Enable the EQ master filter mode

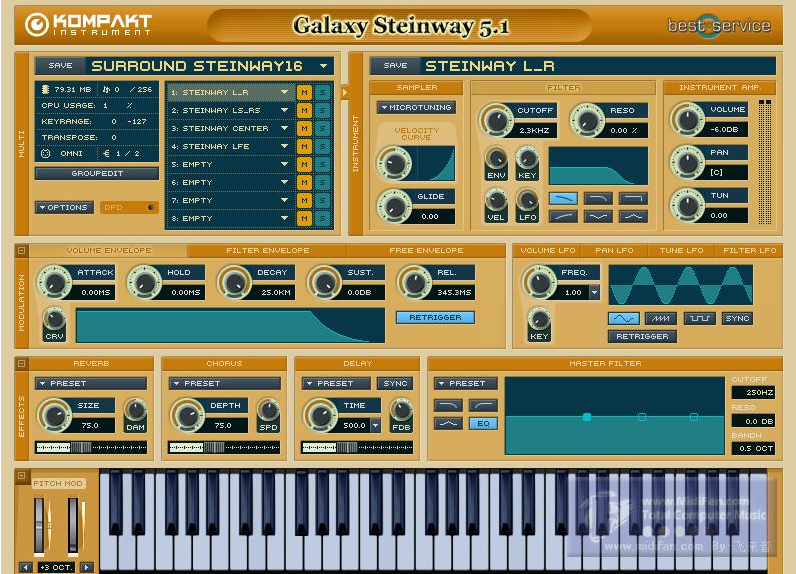[483, 423]
